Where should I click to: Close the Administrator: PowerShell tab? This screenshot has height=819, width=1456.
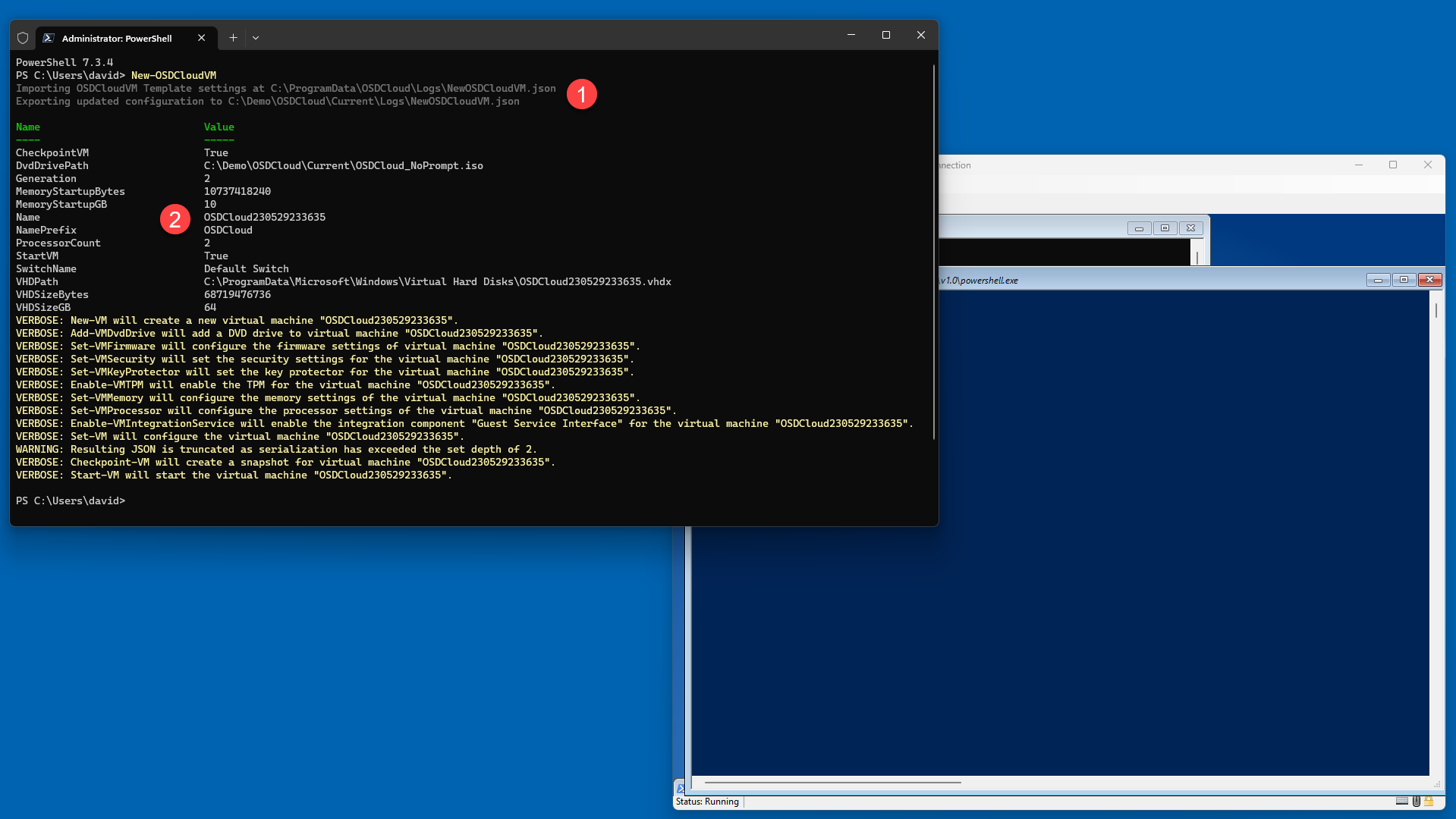pyautogui.click(x=202, y=38)
